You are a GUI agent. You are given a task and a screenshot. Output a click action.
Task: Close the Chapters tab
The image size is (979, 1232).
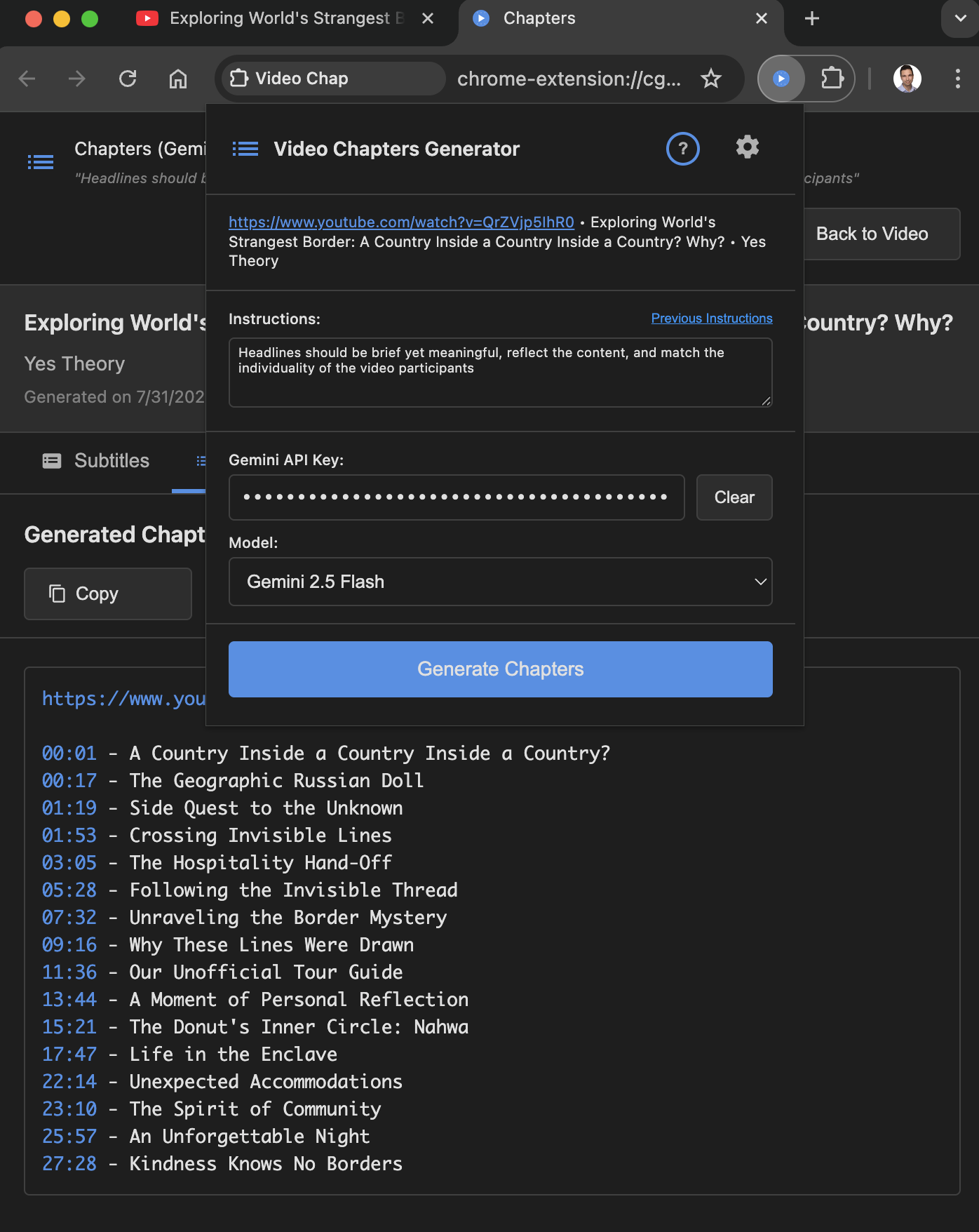coord(762,18)
